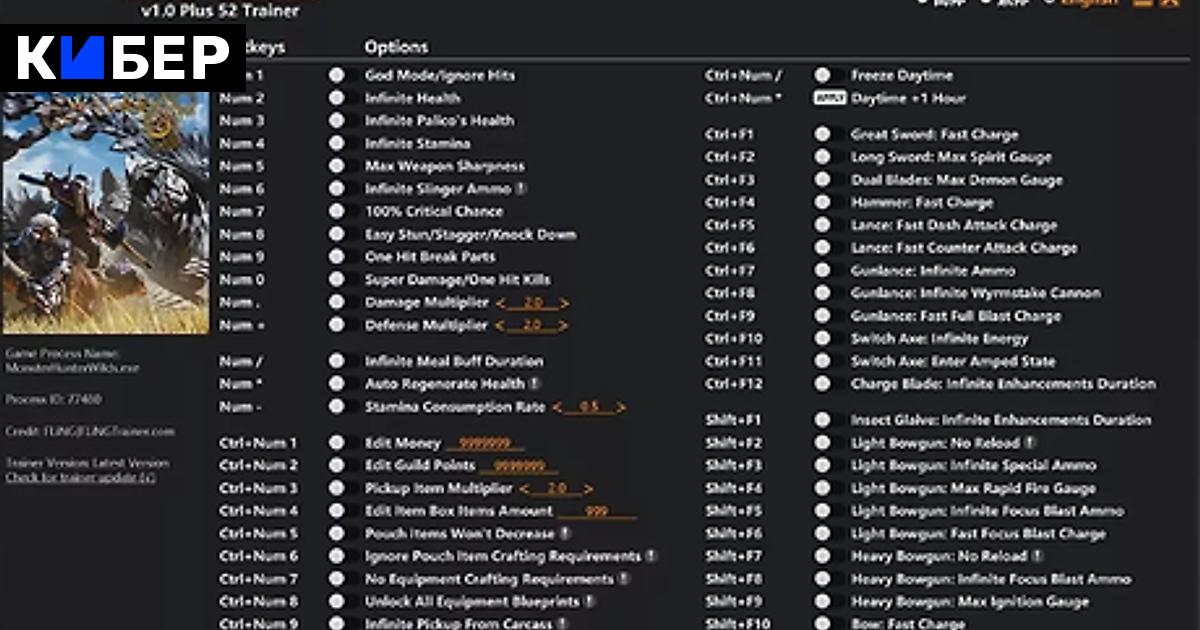Click info icon beside Infinite Slinger Ammo
Screen dimensions: 1200x630
(521, 189)
